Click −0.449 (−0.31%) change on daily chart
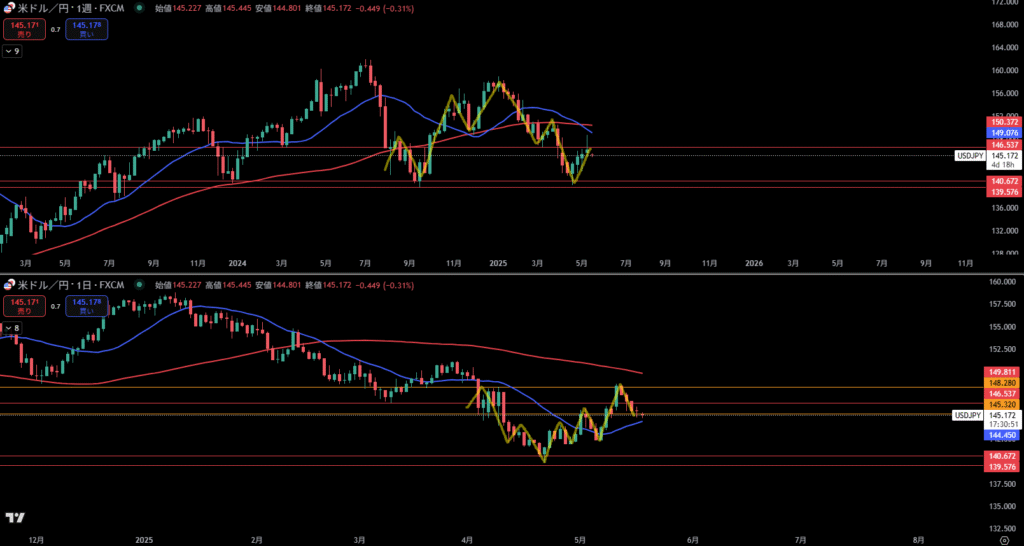 click(384, 285)
